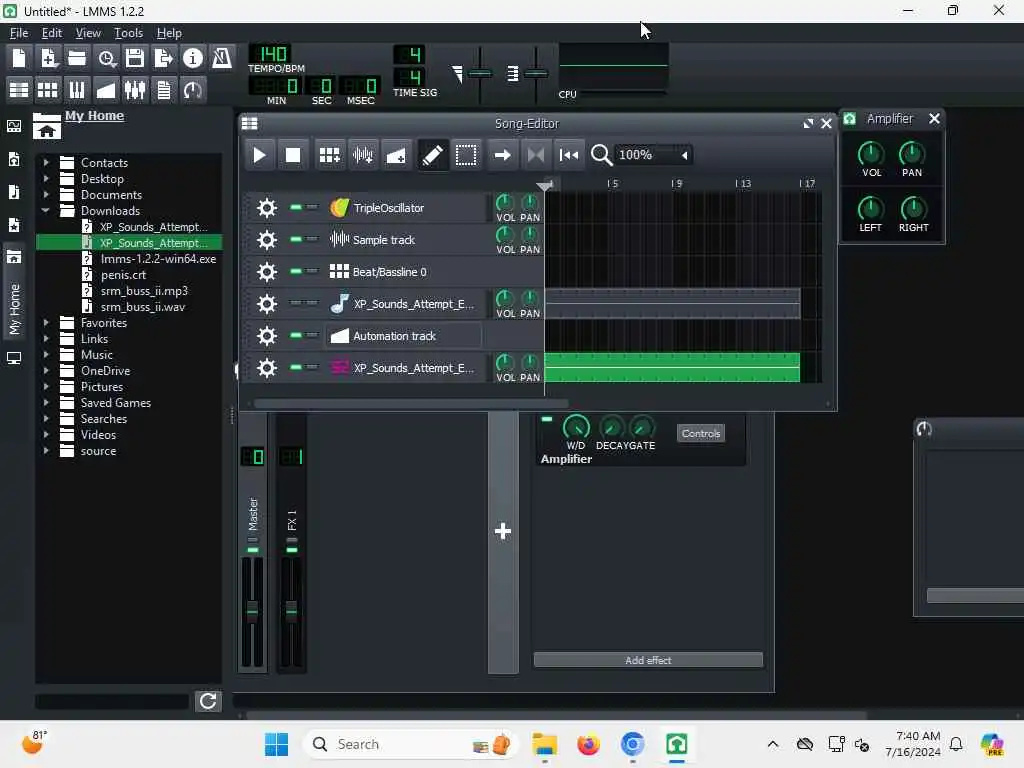Expand the Music folder
1024x768 pixels.
click(46, 355)
